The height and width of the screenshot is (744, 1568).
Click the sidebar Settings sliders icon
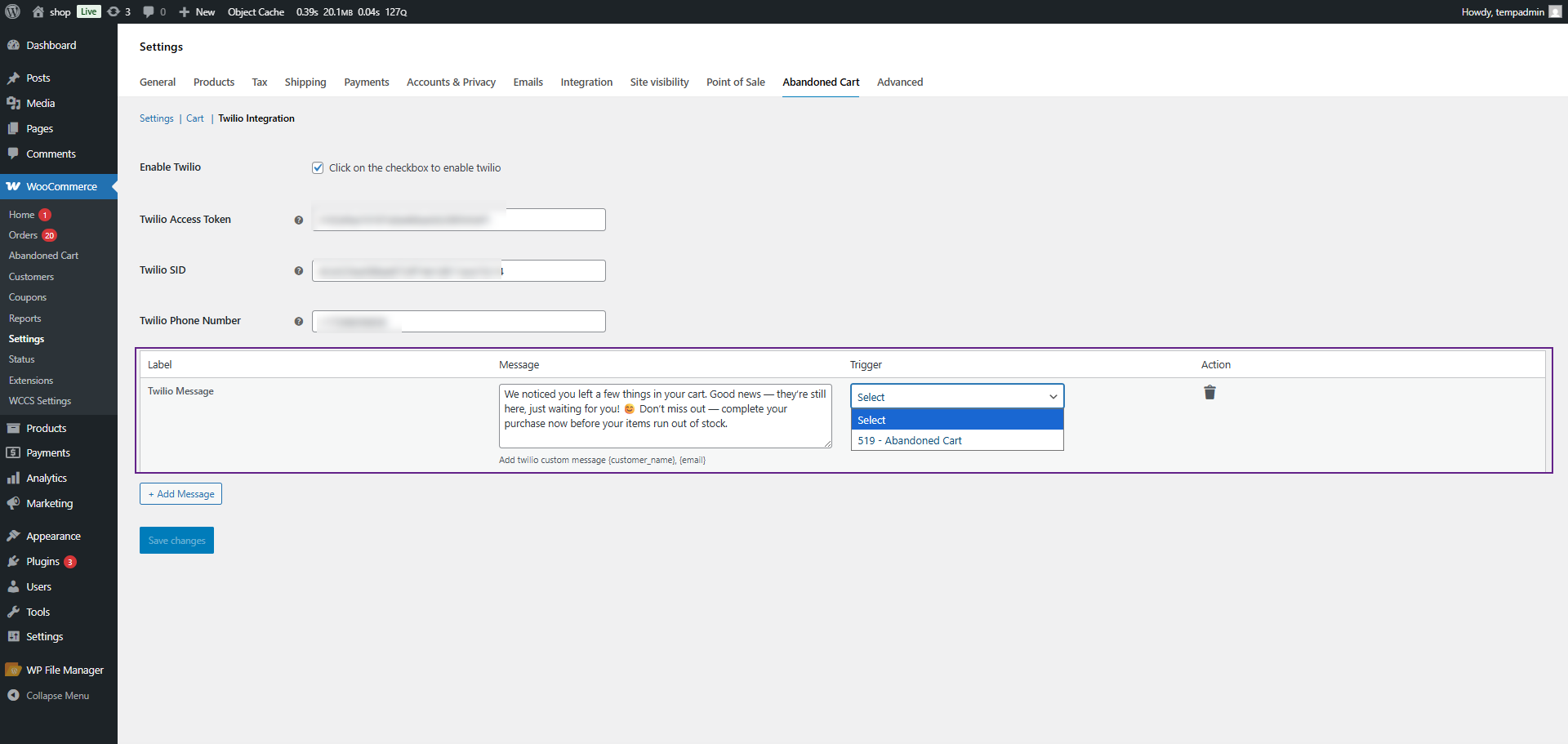point(13,636)
